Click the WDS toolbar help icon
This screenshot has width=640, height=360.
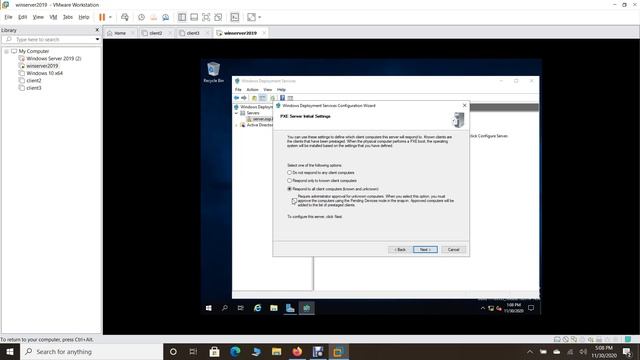point(282,98)
